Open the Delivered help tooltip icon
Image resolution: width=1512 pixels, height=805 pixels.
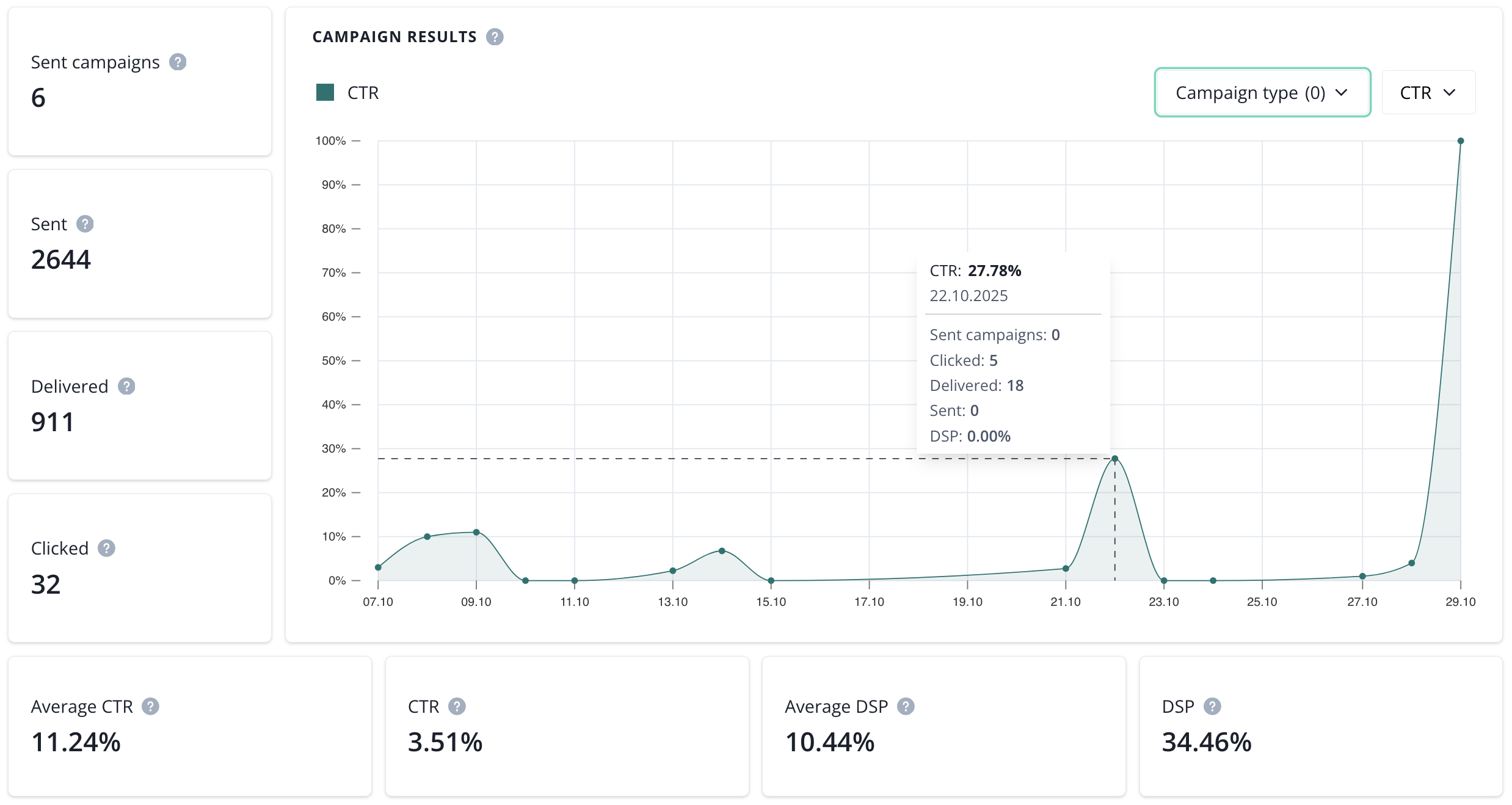(126, 387)
